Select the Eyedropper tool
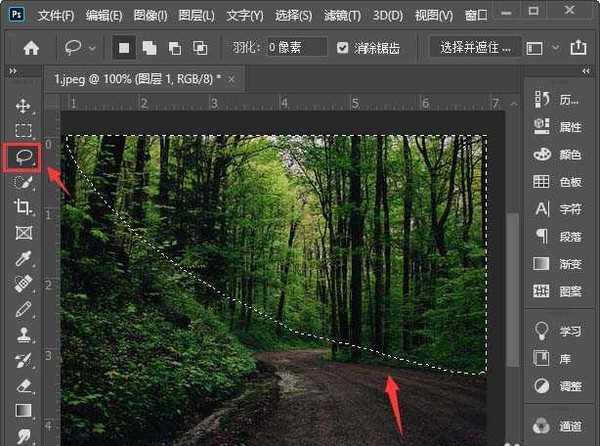Image resolution: width=600 pixels, height=446 pixels. coord(23,259)
